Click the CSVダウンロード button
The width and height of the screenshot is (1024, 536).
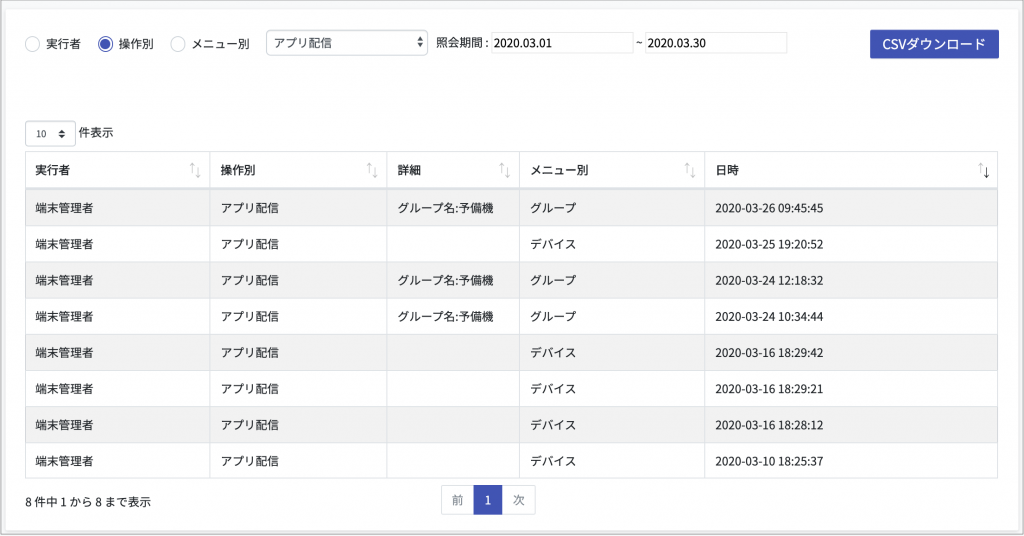[934, 44]
